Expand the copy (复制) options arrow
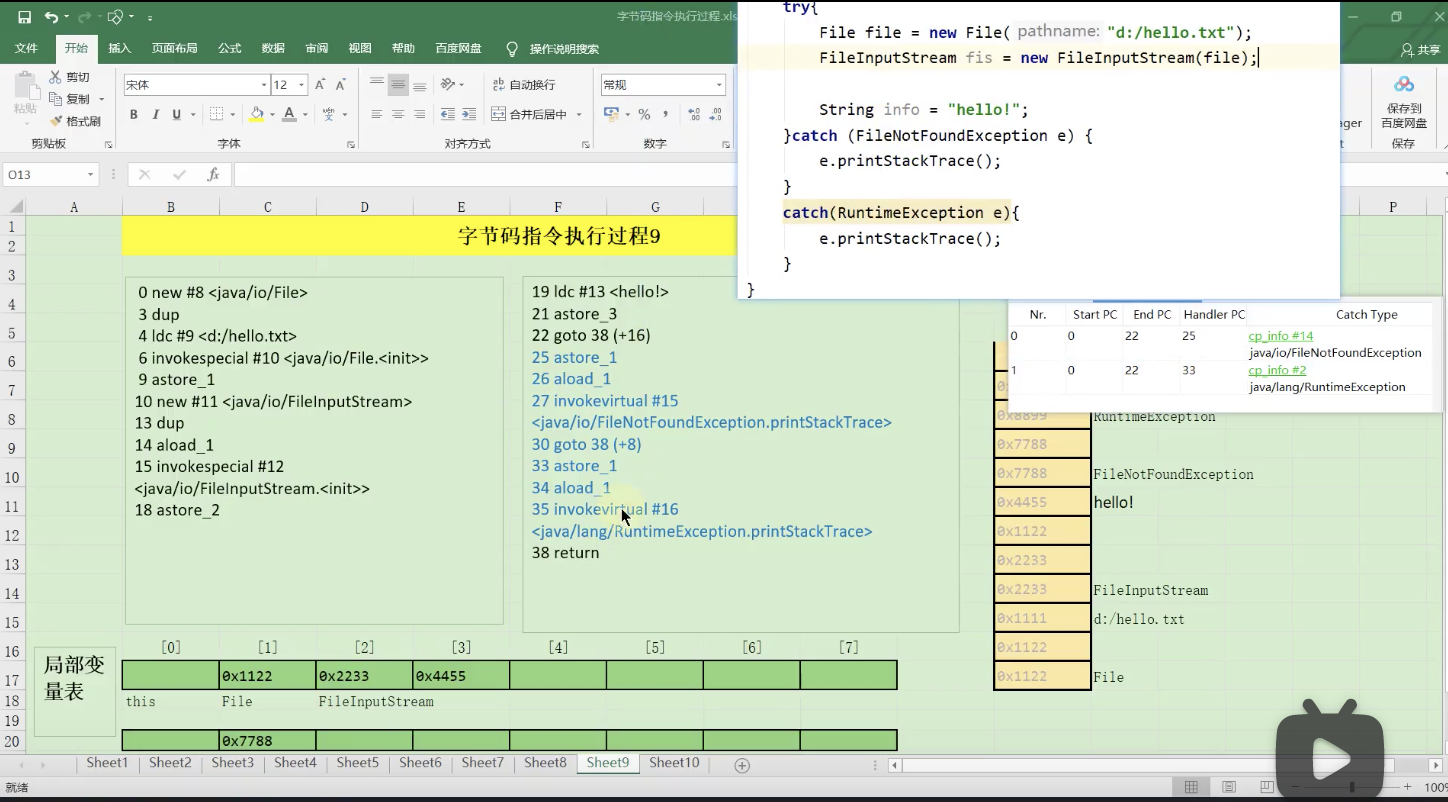Image resolution: width=1448 pixels, height=802 pixels. point(101,100)
